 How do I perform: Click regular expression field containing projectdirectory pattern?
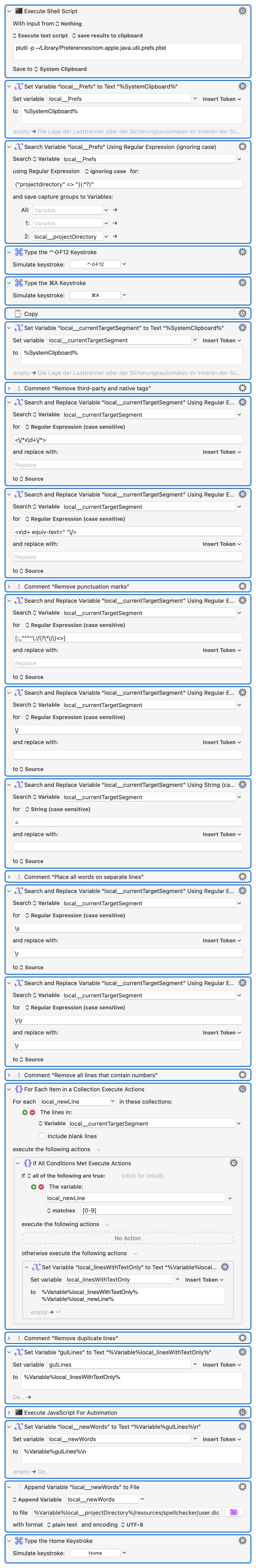(128, 184)
